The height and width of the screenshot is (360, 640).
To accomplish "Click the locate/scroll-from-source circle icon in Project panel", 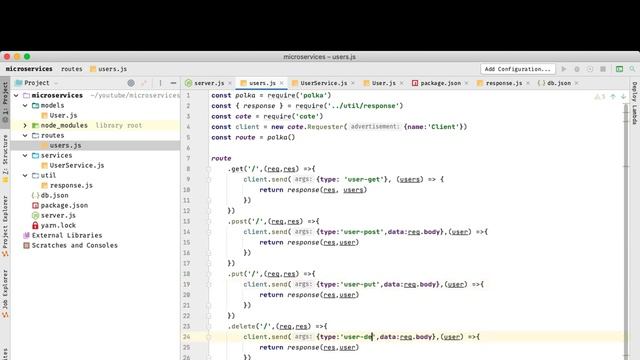I will pos(131,83).
